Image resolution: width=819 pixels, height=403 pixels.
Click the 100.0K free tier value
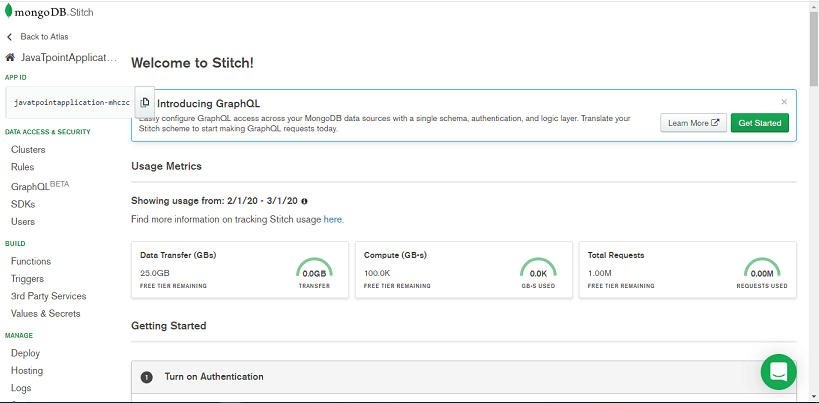377,273
